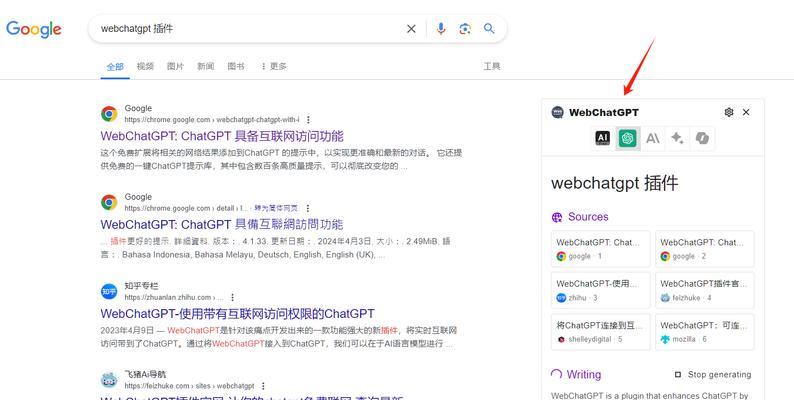Image resolution: width=794 pixels, height=400 pixels.
Task: Click 转为简体网页 link
Action: (x=276, y=209)
